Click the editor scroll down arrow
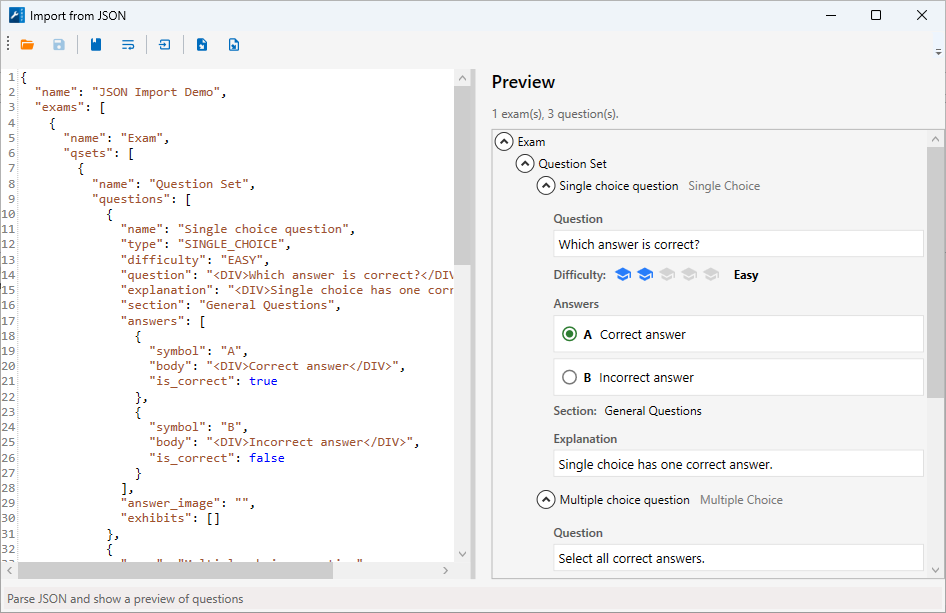946x613 pixels. 462,554
